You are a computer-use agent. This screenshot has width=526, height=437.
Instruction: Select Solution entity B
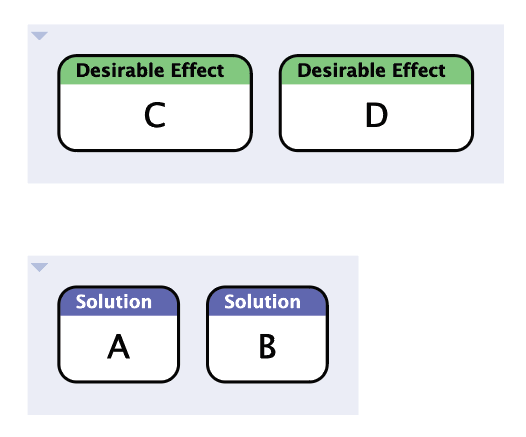pyautogui.click(x=267, y=334)
